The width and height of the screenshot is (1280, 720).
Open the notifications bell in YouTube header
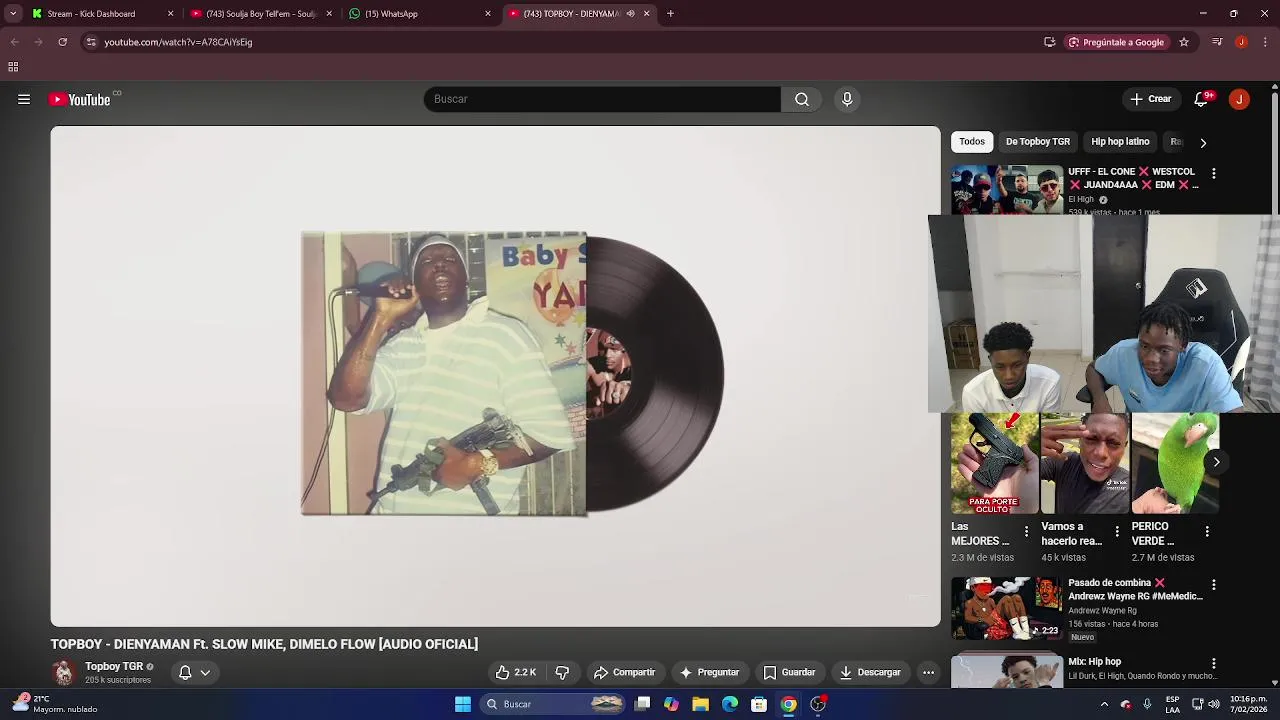[1202, 99]
